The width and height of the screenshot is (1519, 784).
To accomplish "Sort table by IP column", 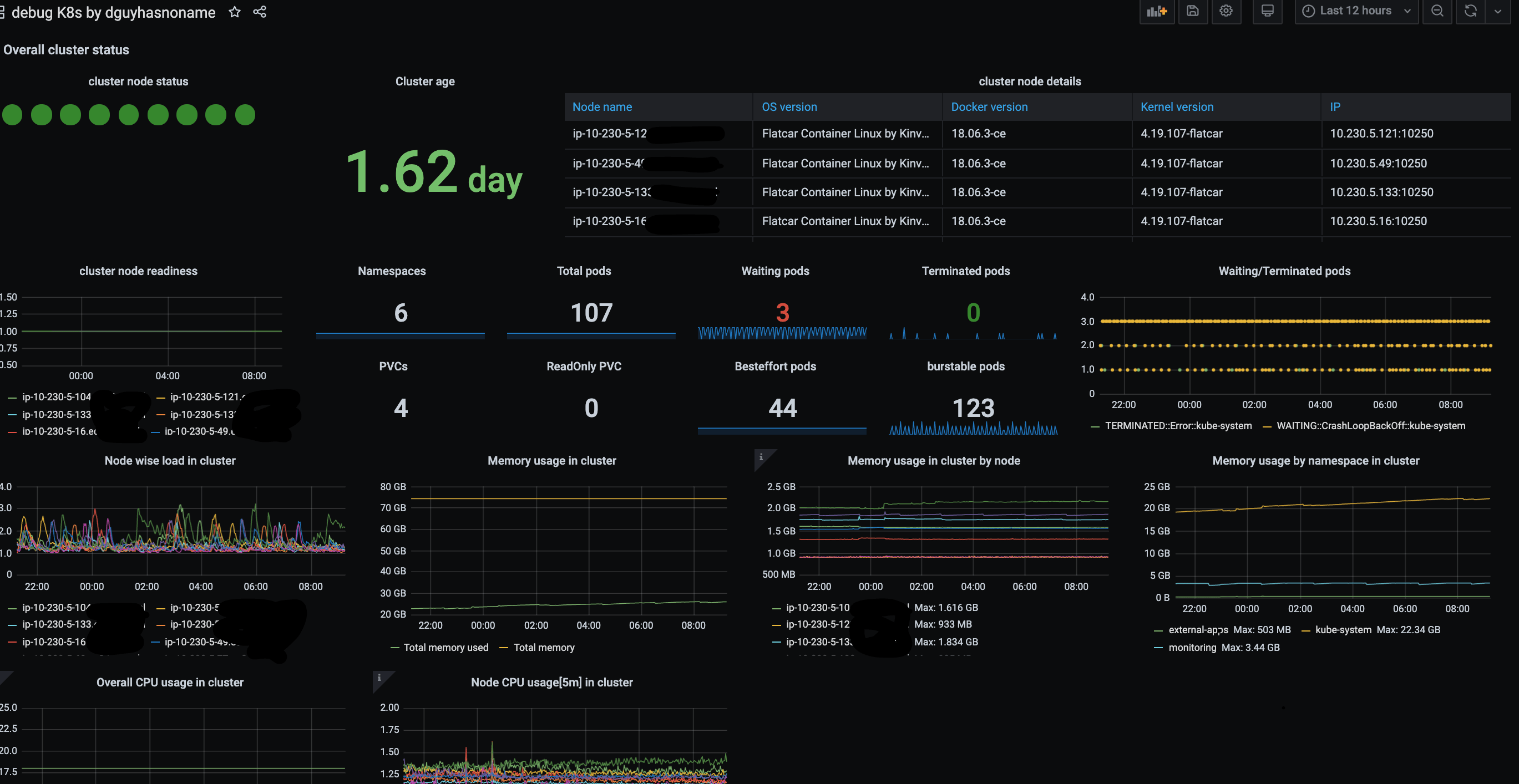I will point(1334,106).
